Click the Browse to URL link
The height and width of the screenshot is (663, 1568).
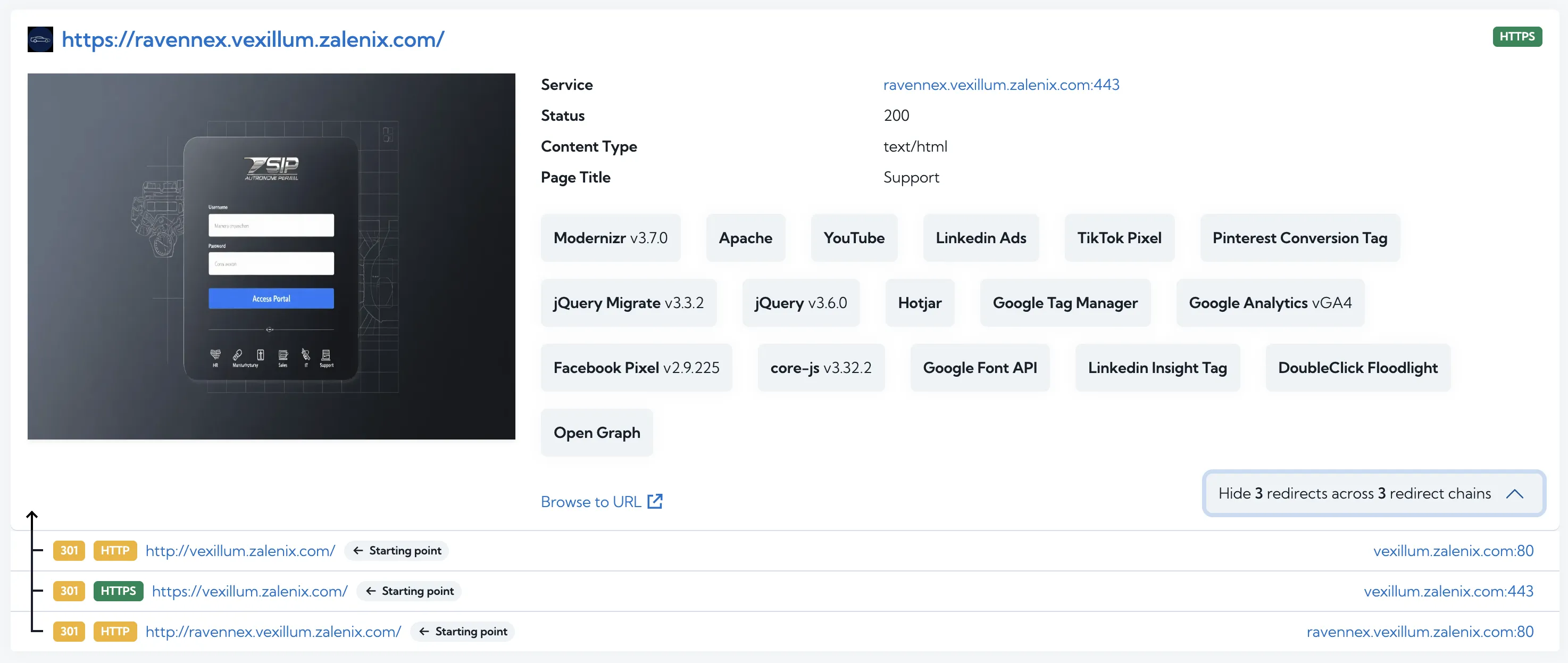tap(591, 502)
